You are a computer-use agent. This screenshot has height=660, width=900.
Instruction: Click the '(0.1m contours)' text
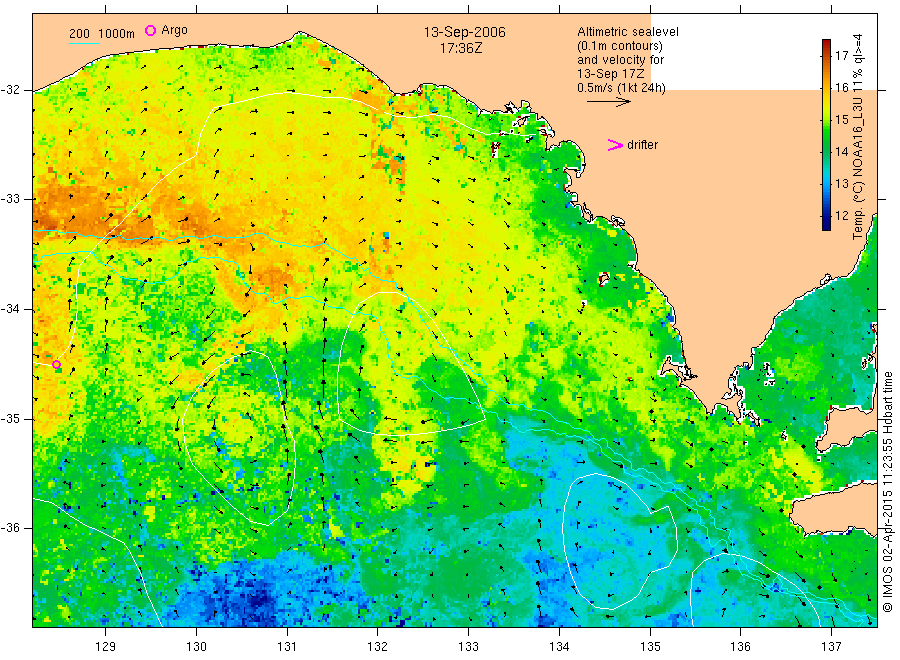tap(620, 46)
